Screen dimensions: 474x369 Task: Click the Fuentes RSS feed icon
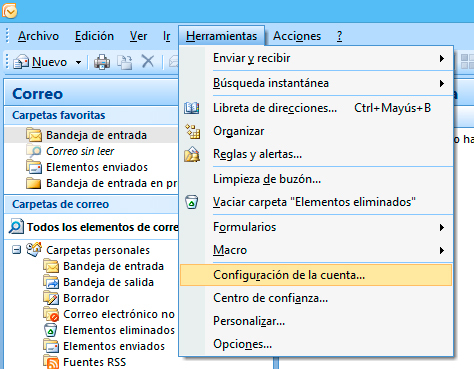[51, 362]
